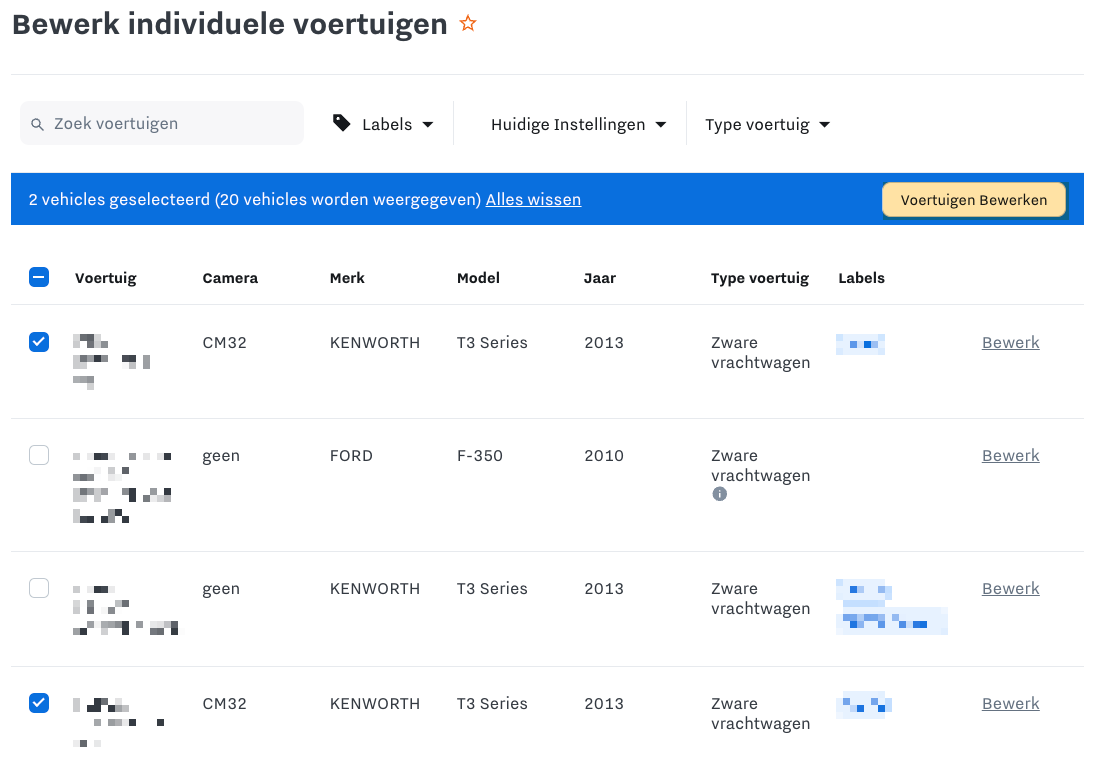1095x771 pixels.
Task: Uncheck the first KENWORTH CM32 row checkbox
Action: coord(39,343)
